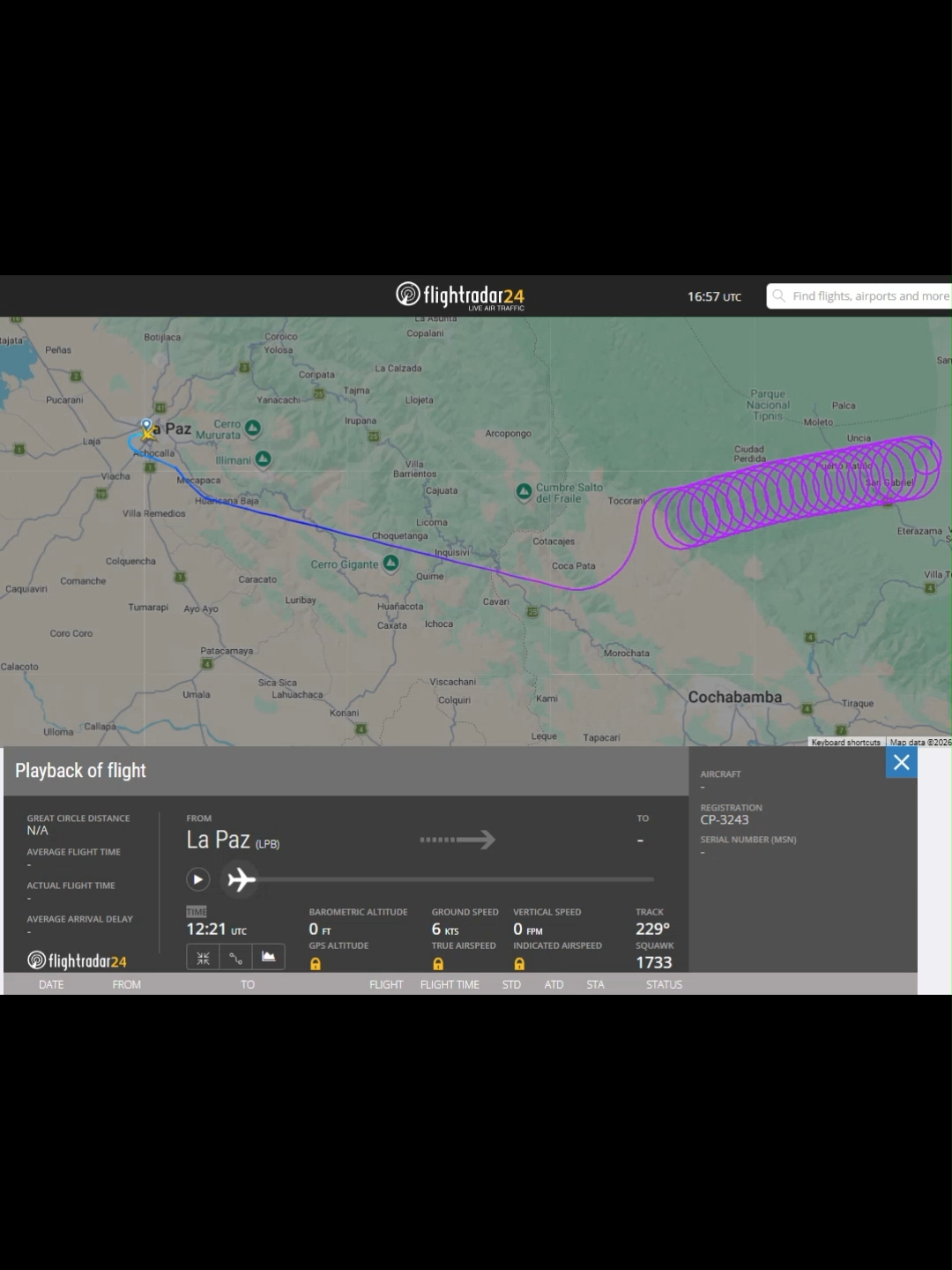This screenshot has height=1270, width=952.
Task: Click the 12:21 UTC playback time
Action: pos(216,929)
